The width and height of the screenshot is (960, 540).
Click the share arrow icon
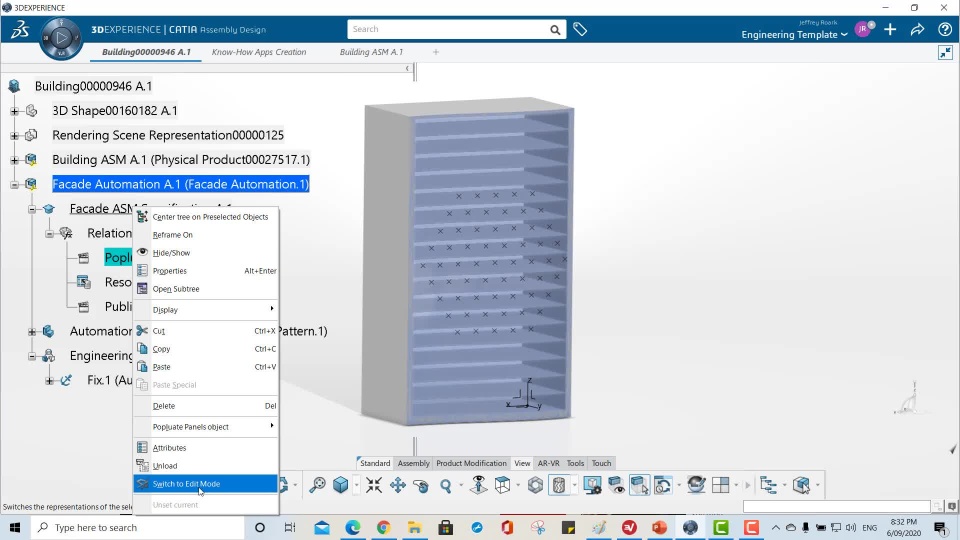click(917, 29)
